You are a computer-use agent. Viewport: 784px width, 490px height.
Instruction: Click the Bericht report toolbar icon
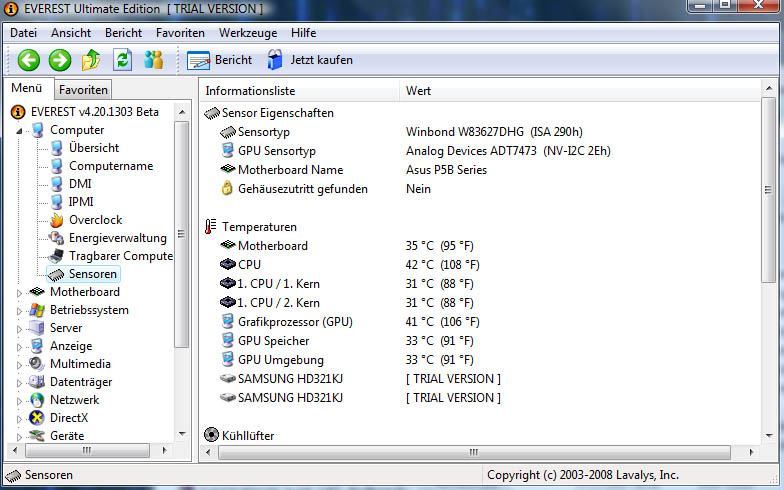(x=198, y=60)
